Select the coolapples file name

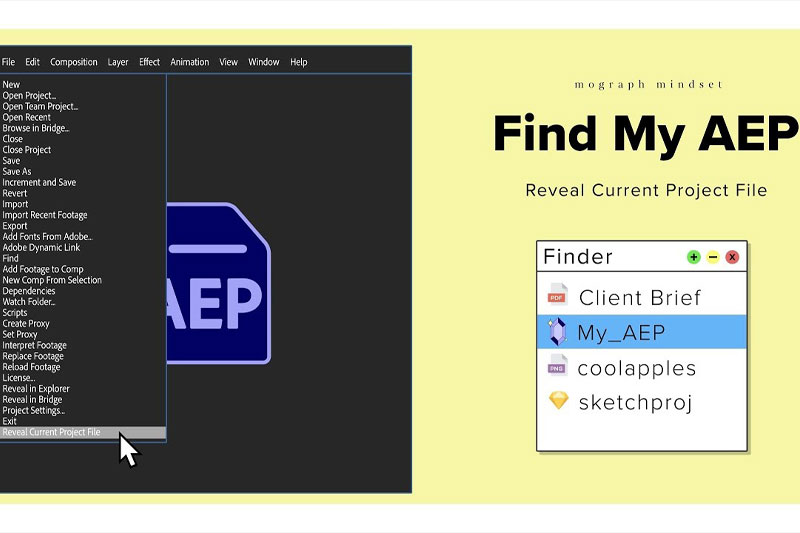(x=637, y=368)
